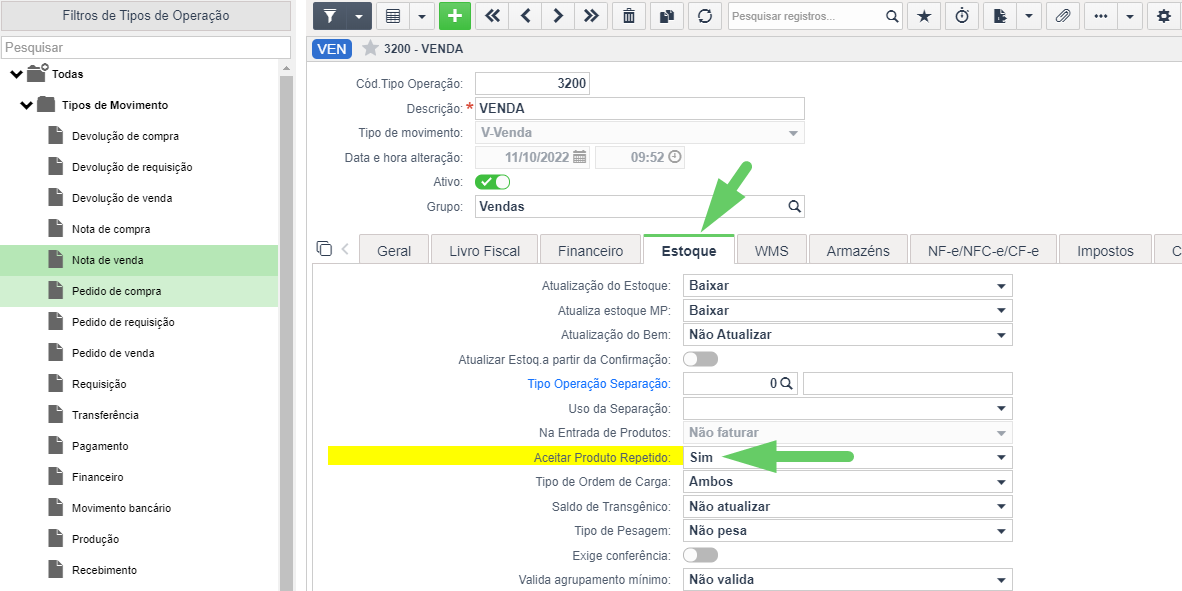The height and width of the screenshot is (591, 1182).
Task: Toggle the Ativo switch
Action: [x=492, y=182]
